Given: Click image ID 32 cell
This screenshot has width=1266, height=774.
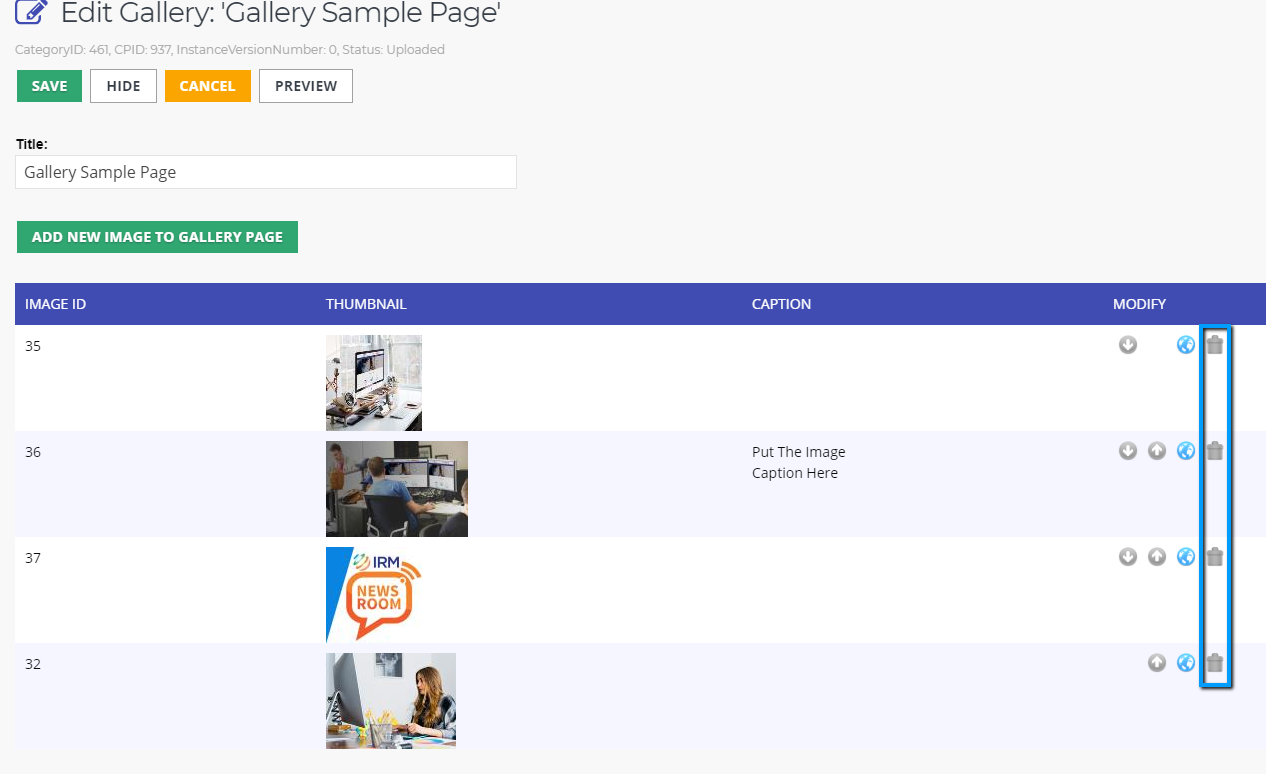Looking at the screenshot, I should (33, 664).
